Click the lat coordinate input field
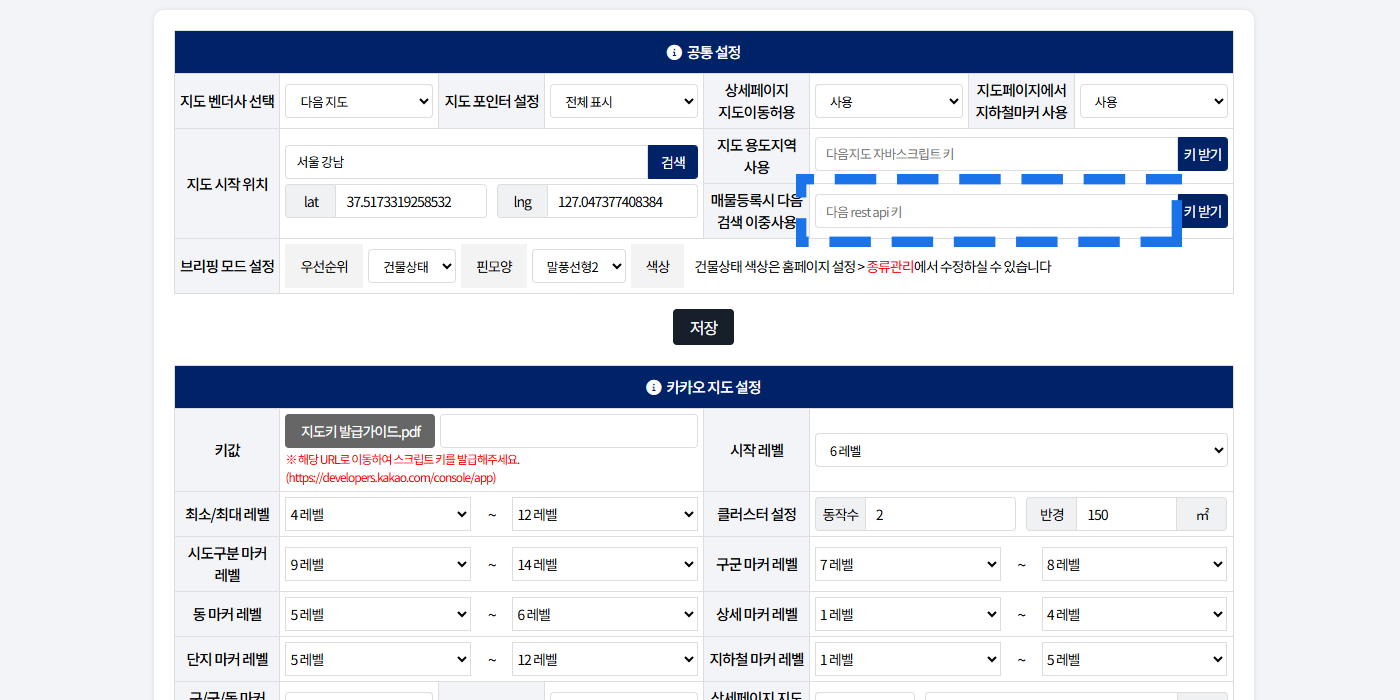The image size is (1400, 700). point(410,201)
